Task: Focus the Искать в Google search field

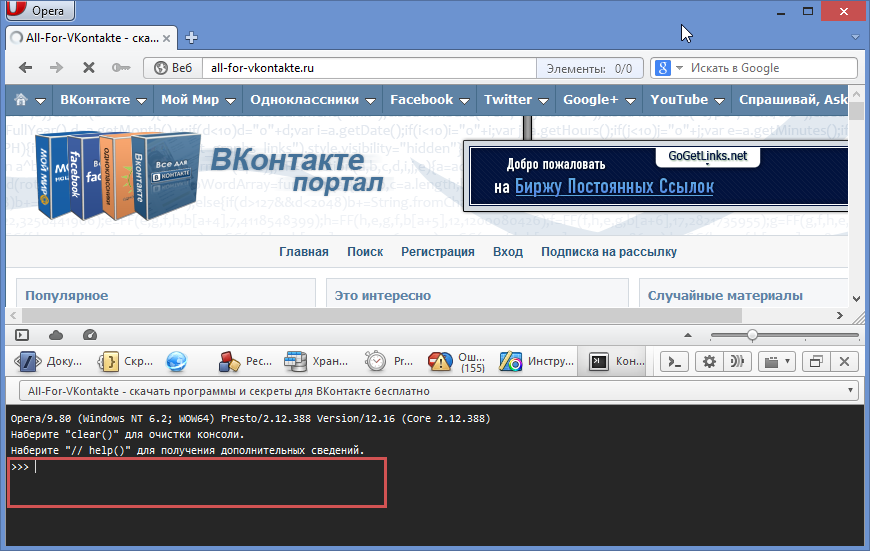Action: [771, 68]
